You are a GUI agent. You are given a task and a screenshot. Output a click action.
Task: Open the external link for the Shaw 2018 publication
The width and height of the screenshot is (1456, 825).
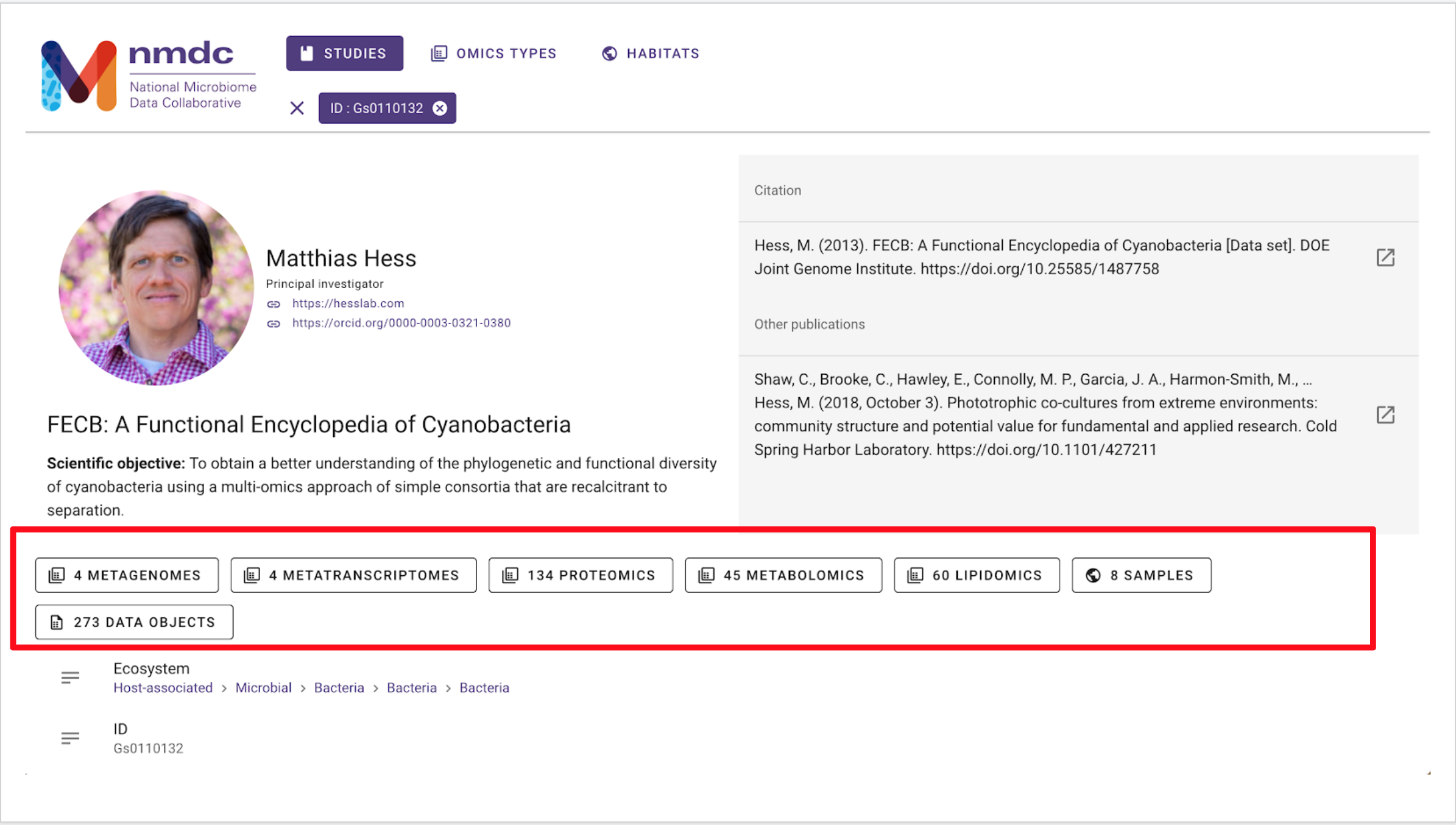1385,415
